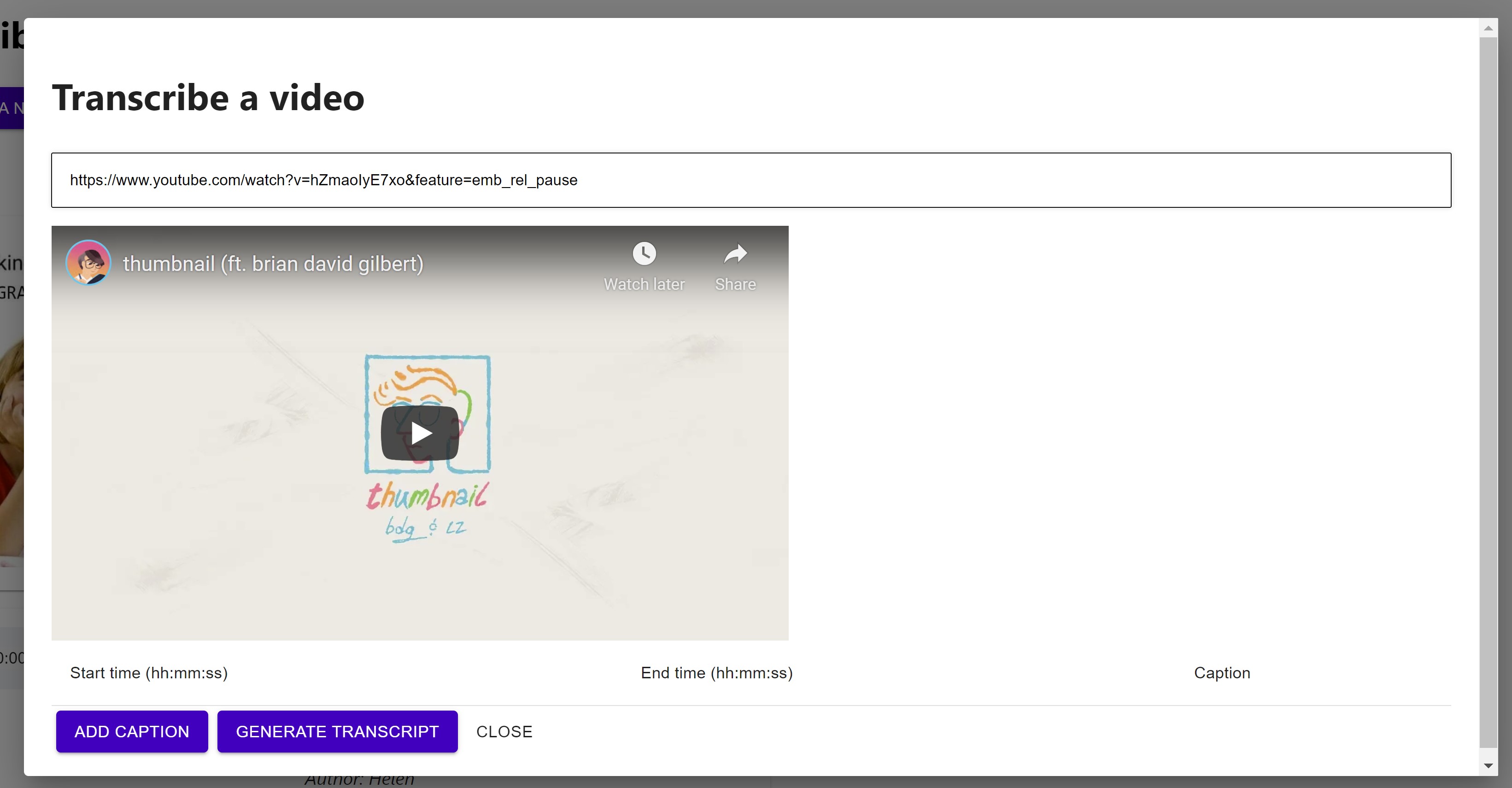Screen dimensions: 1512x788
Task: Open the 'thumbnail (ft. brian david gilbert)' title link
Action: 273,264
